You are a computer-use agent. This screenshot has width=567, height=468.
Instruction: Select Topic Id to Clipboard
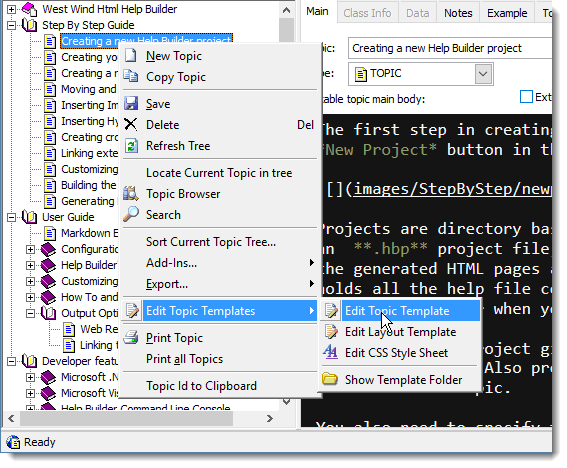click(x=220, y=386)
